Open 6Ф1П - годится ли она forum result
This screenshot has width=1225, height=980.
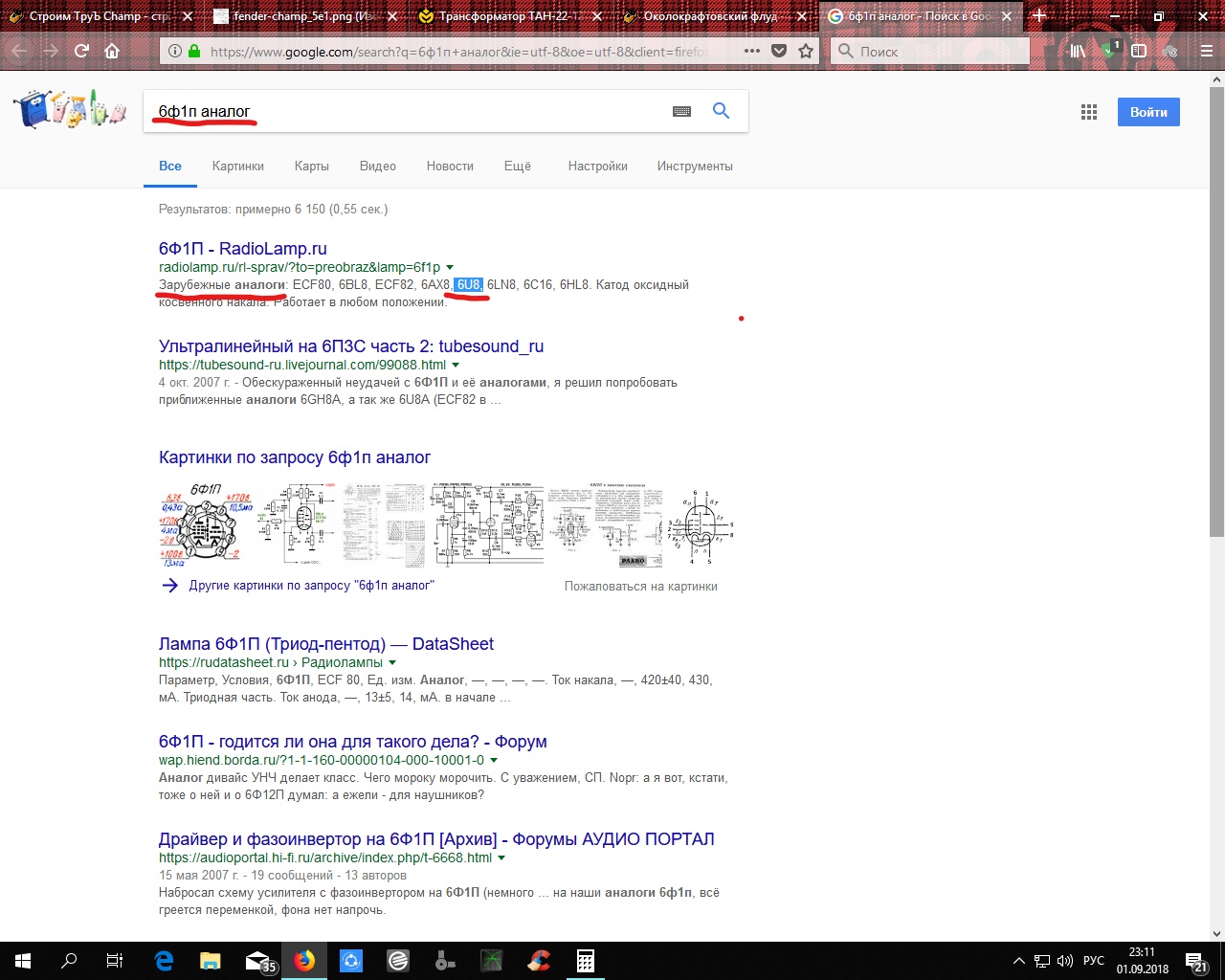click(x=353, y=742)
